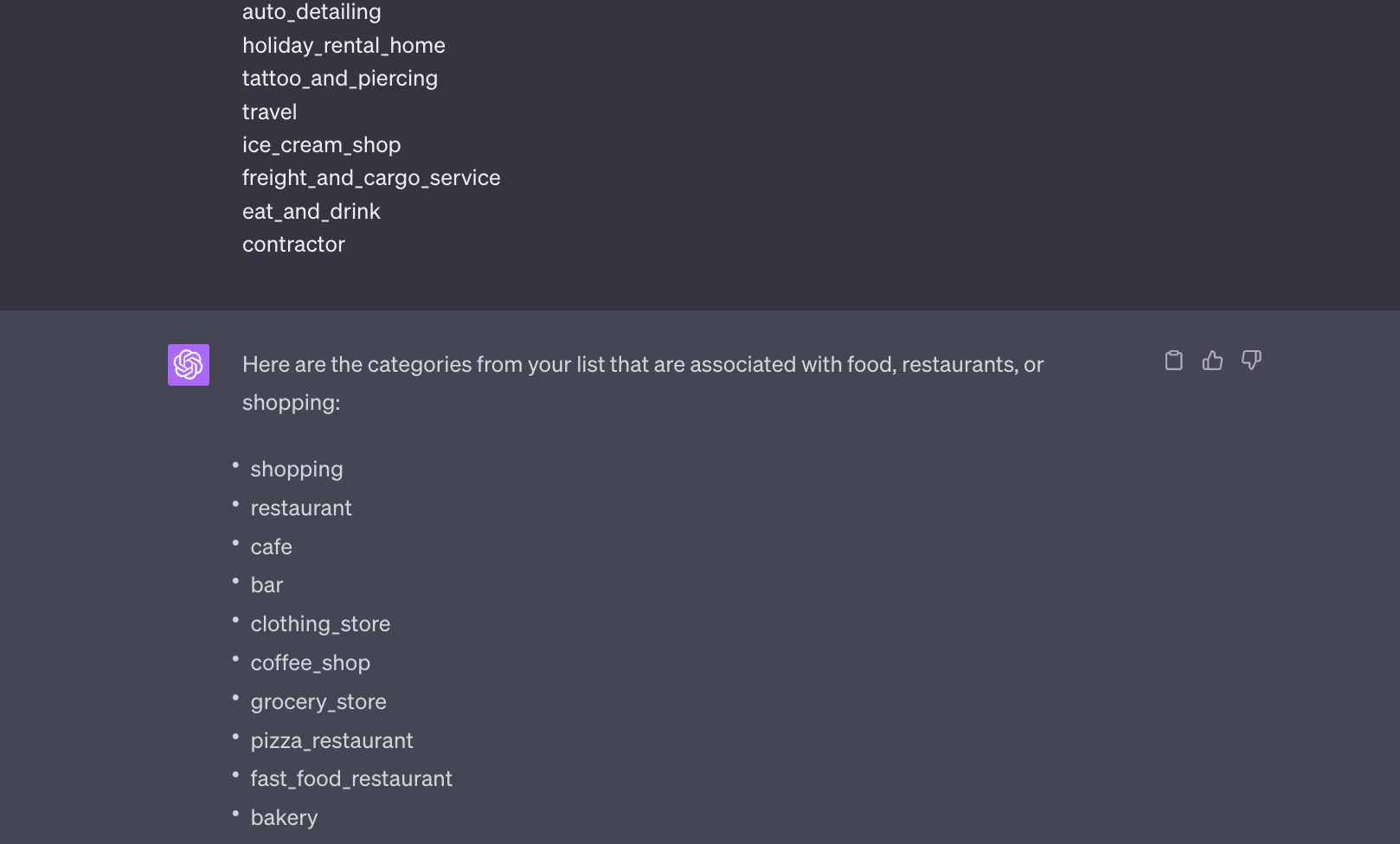
Task: Click 'freight_and_cargo_service' in the prompt
Action: (371, 178)
